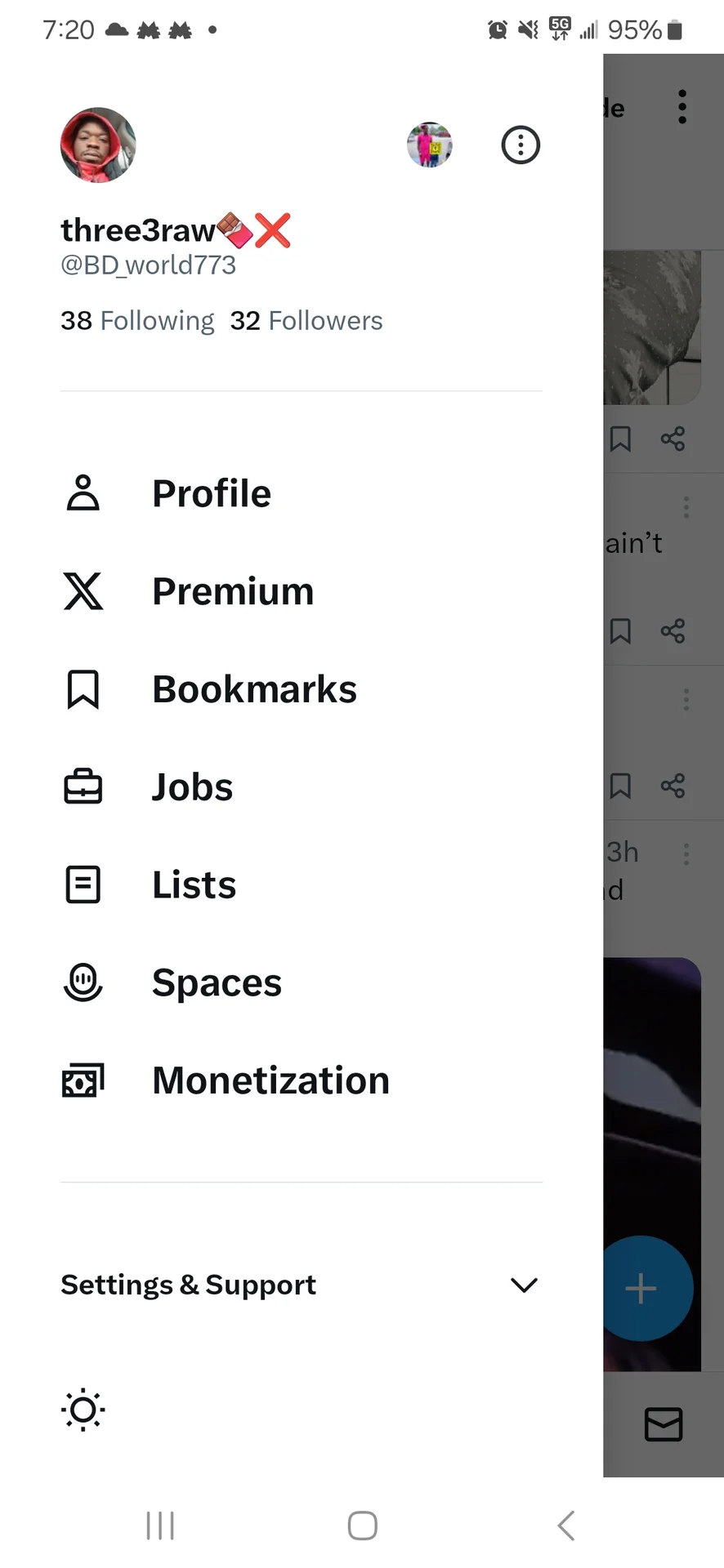Open Settings & Support section label
Image resolution: width=724 pixels, height=1568 pixels.
188,1285
